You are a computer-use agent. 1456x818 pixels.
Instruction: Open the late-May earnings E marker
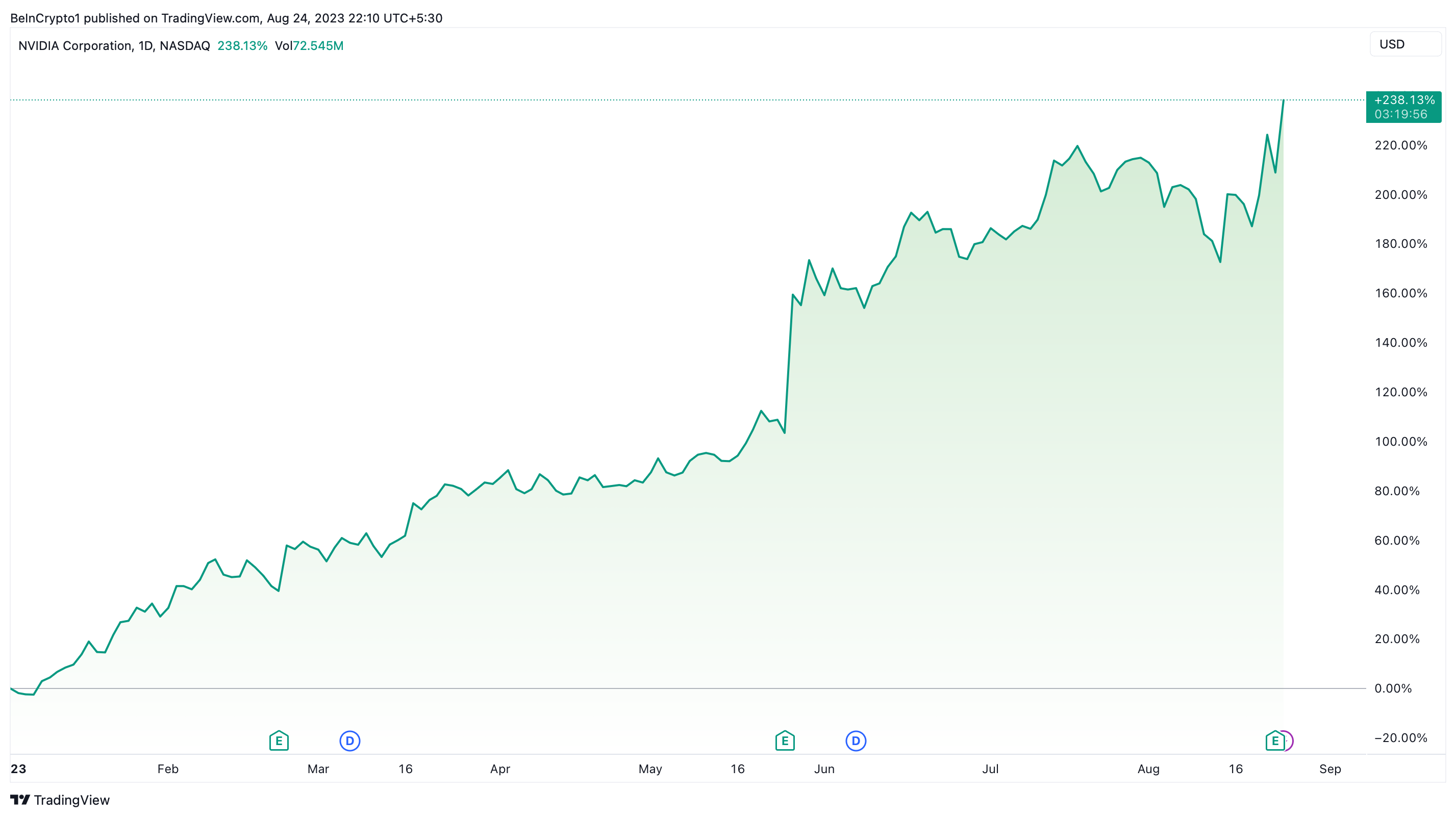coord(785,740)
